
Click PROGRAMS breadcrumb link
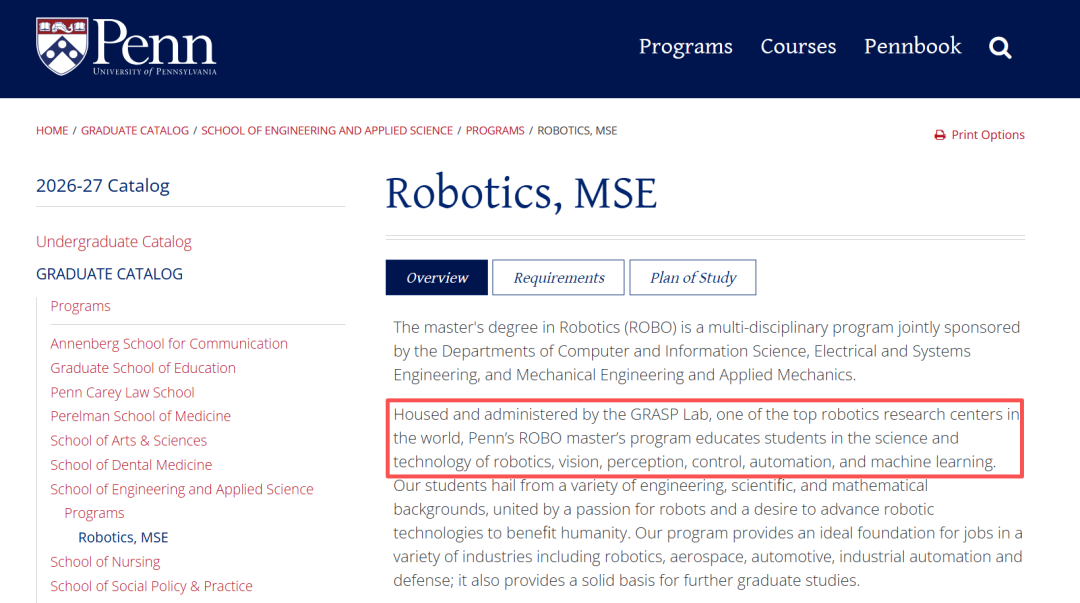tap(495, 130)
